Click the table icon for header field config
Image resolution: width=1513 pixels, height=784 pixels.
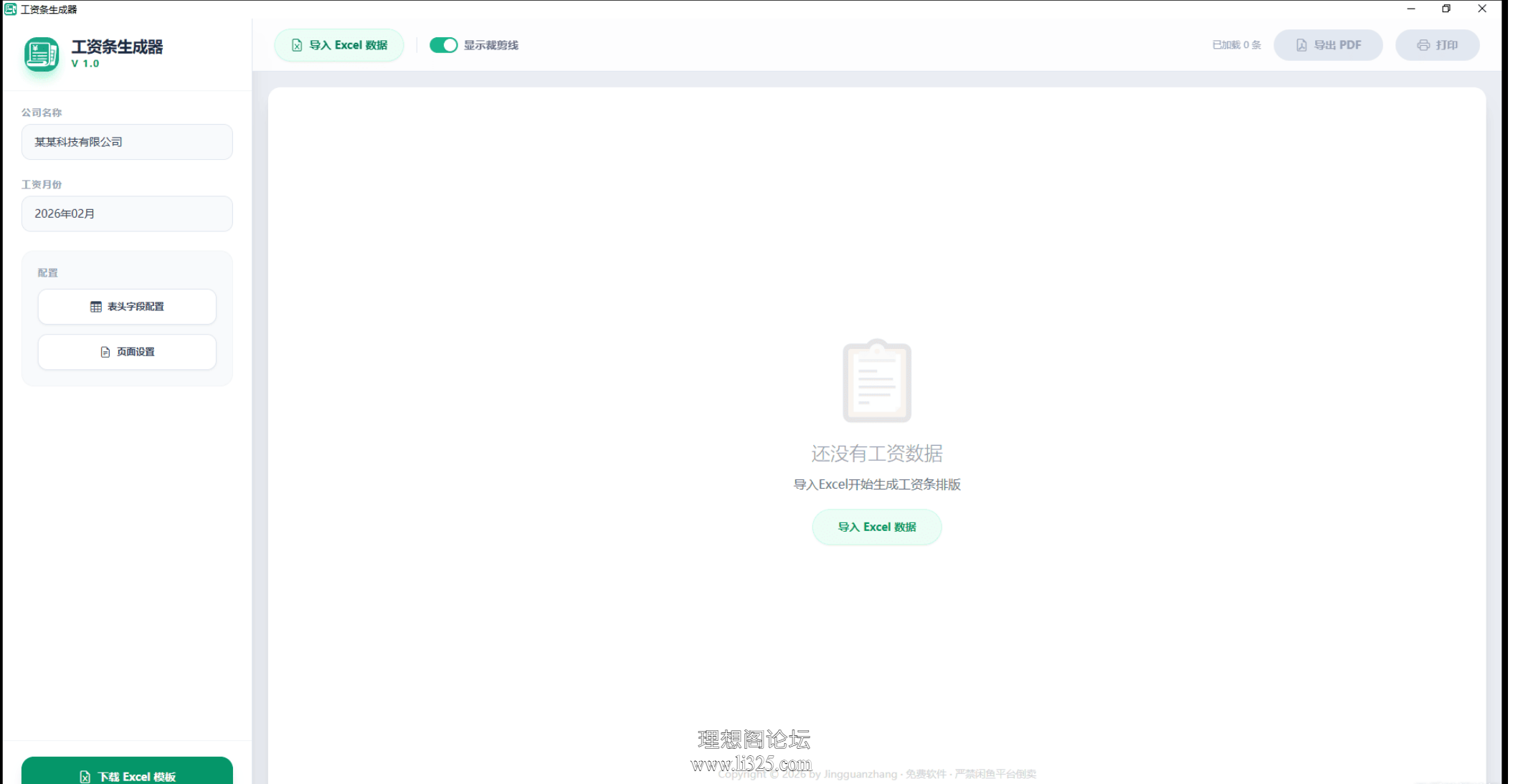[x=95, y=307]
